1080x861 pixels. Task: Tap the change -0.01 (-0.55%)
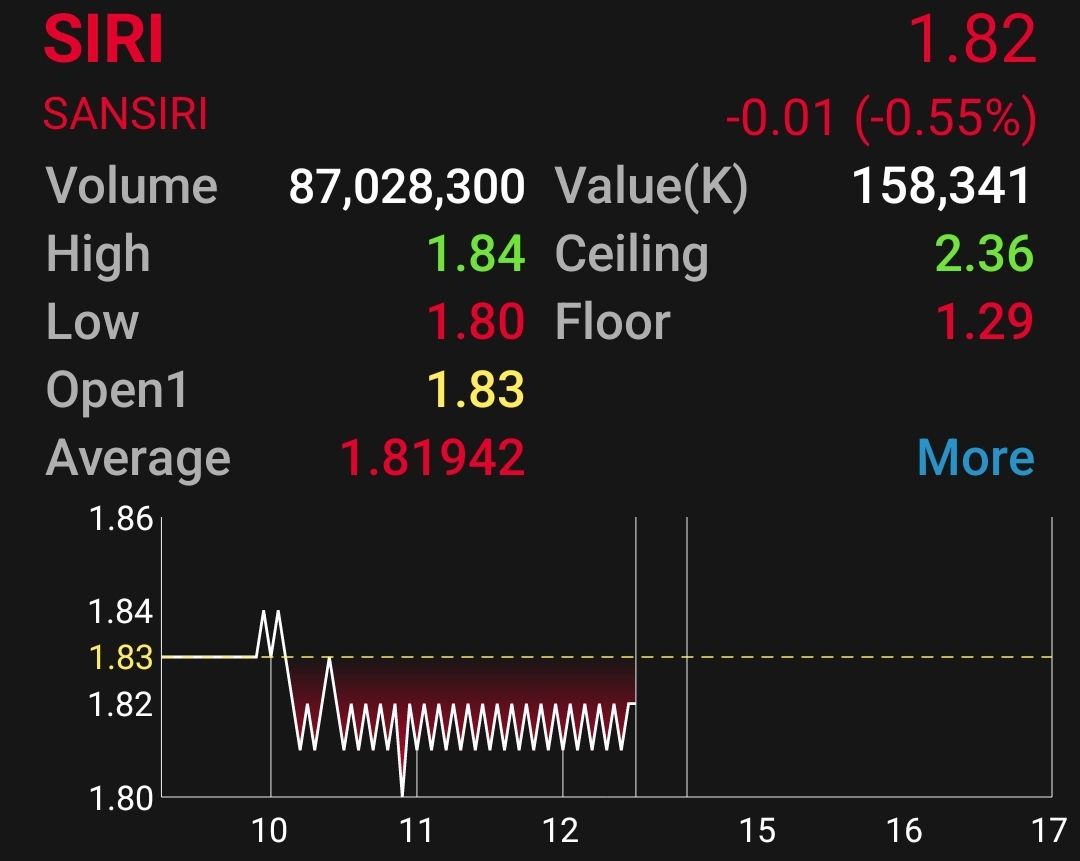pyautogui.click(x=881, y=118)
